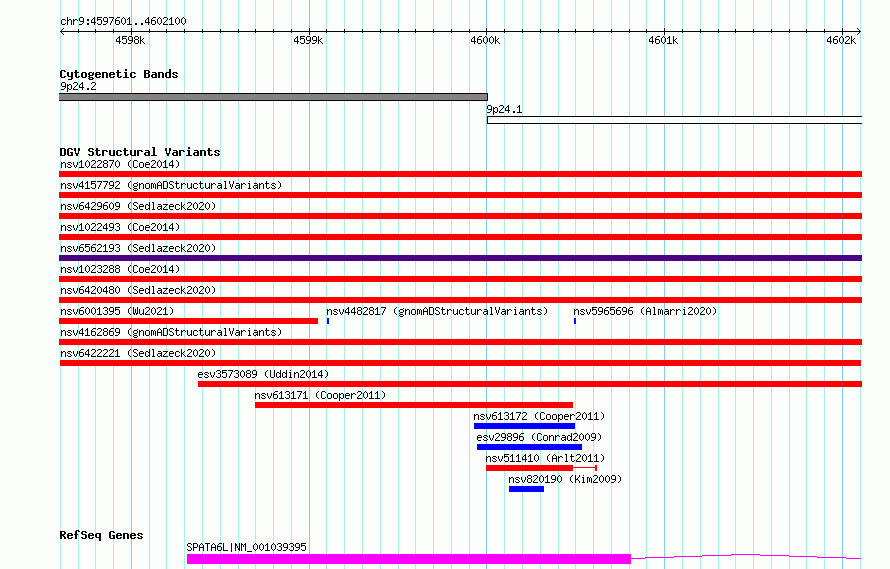Open the RefSeq Genes track title

click(x=101, y=535)
